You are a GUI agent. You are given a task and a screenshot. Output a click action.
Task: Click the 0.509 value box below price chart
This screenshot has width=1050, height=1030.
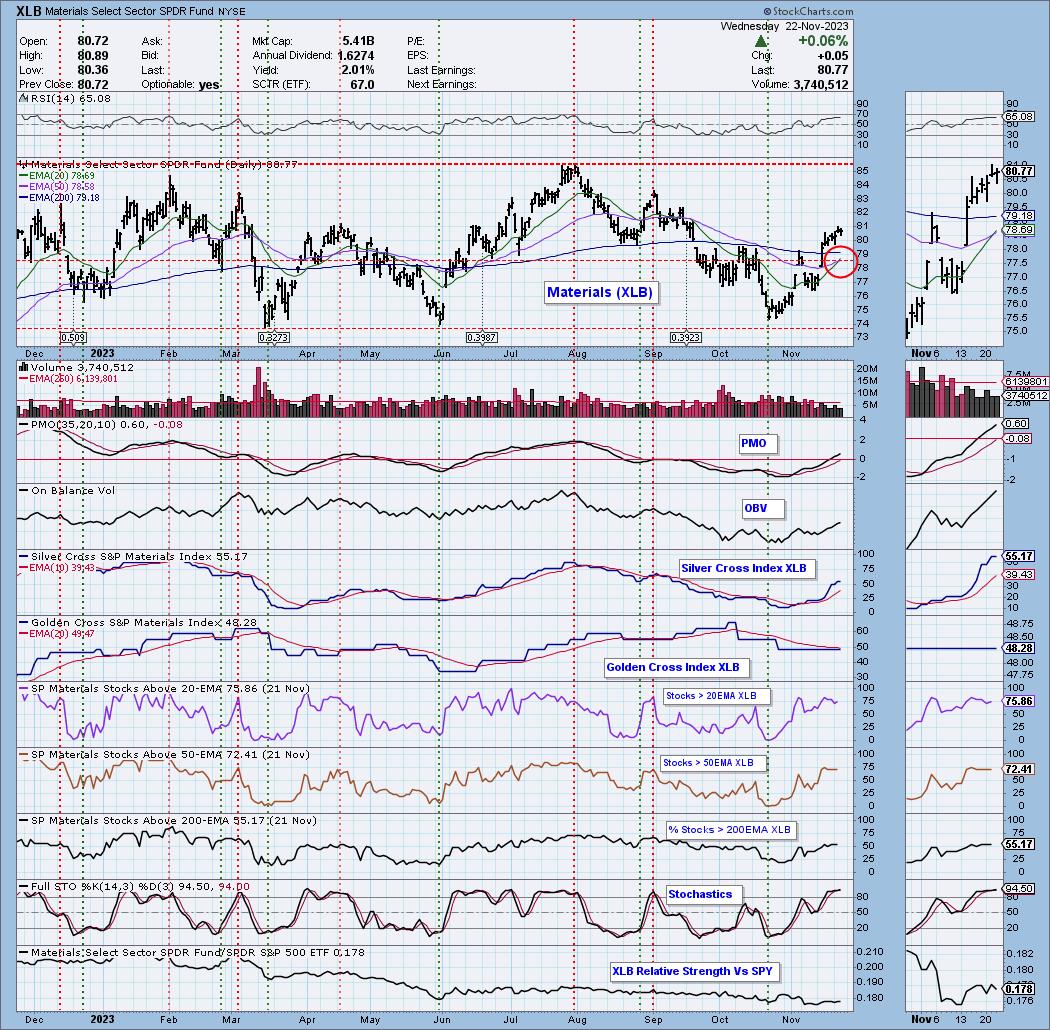73,338
